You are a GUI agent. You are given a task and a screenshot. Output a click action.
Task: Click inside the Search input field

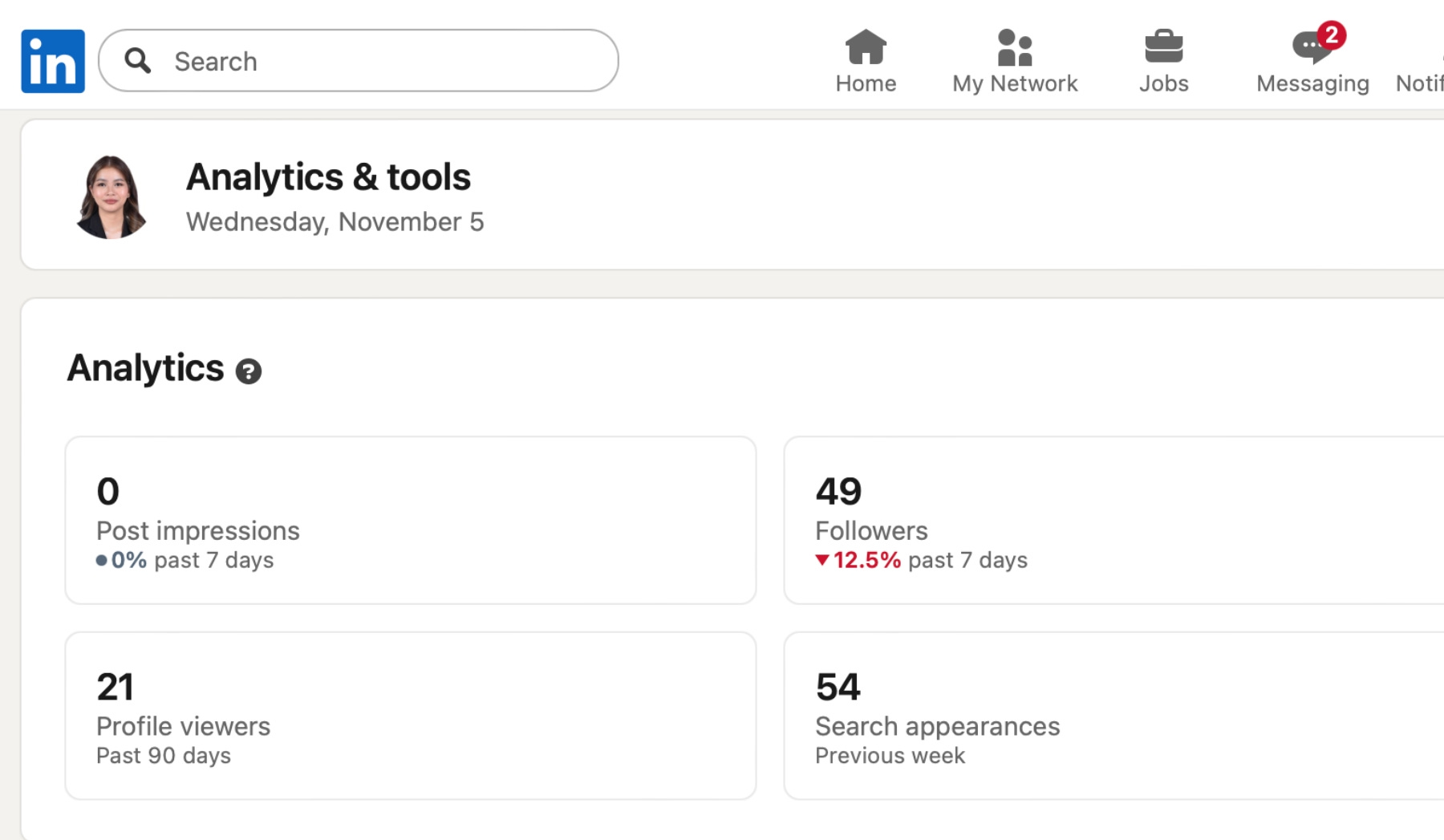click(x=359, y=60)
